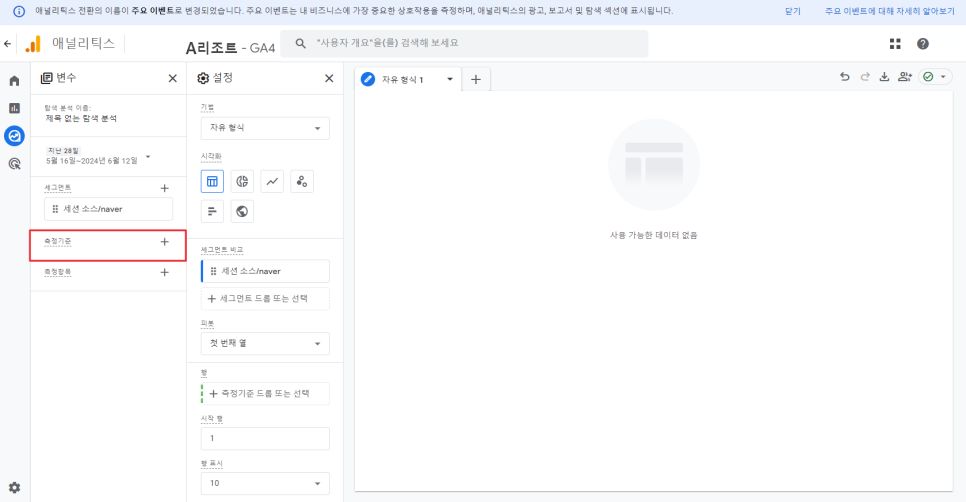Screen dimensions: 966x502
Task: Add a new exploration tab
Action: point(476,79)
